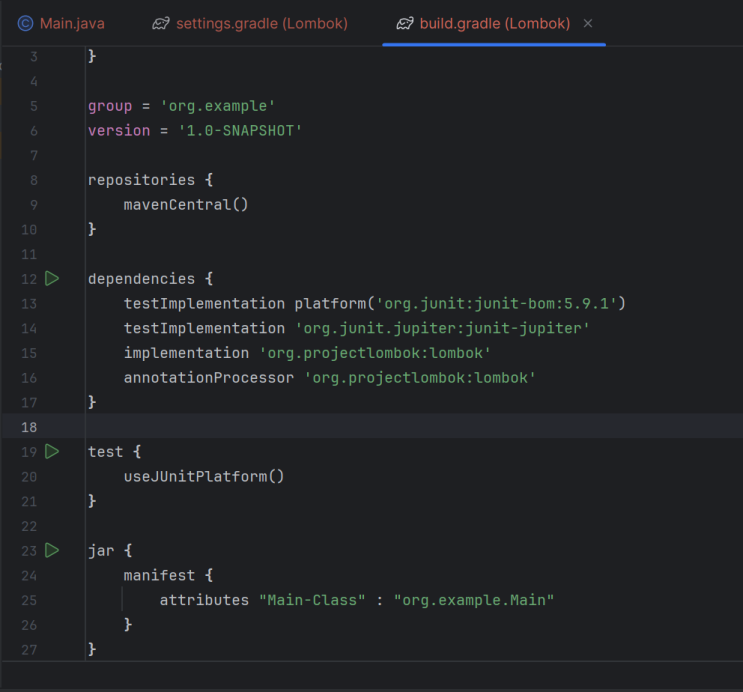Click the "org.example.Main" string

click(474, 600)
